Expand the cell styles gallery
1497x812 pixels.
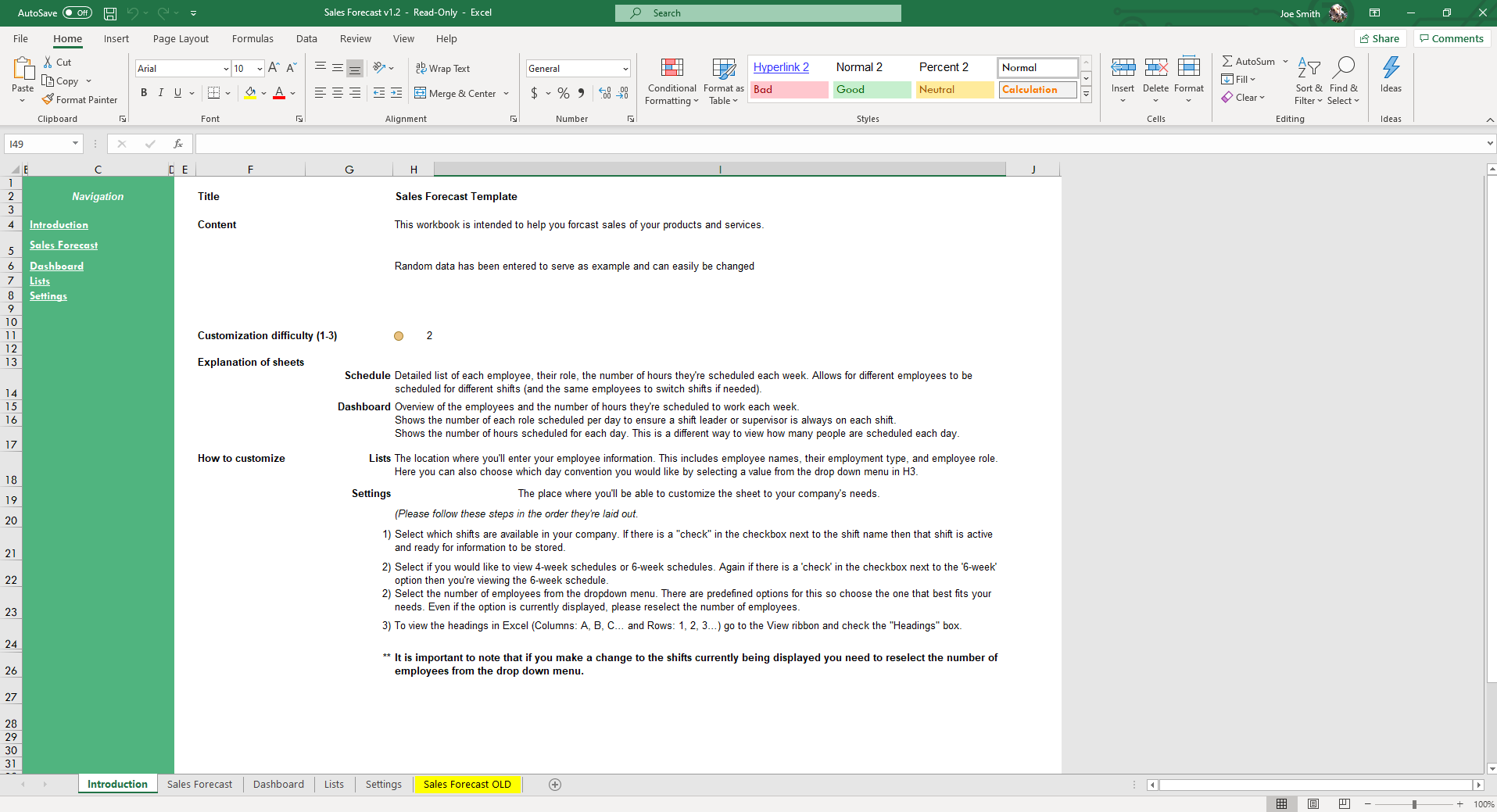click(1086, 94)
